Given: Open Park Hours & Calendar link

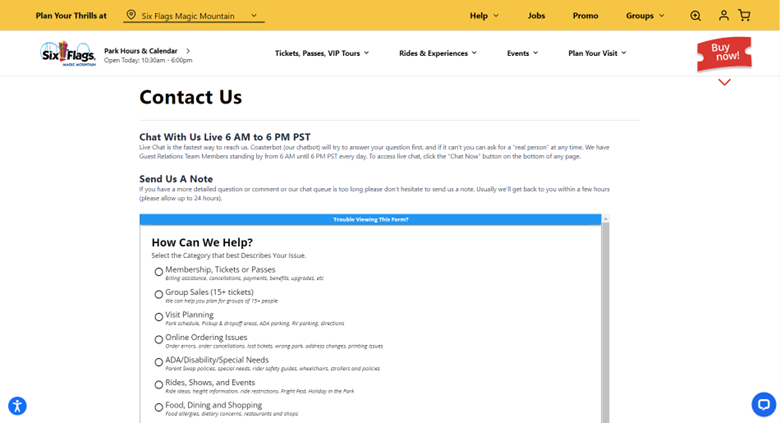Looking at the screenshot, I should click(141, 51).
